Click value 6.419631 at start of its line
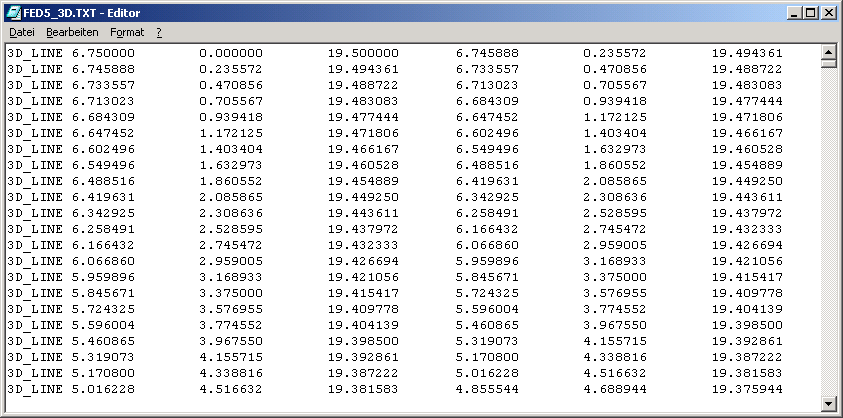Viewport: 843px width, 418px height. coord(103,197)
